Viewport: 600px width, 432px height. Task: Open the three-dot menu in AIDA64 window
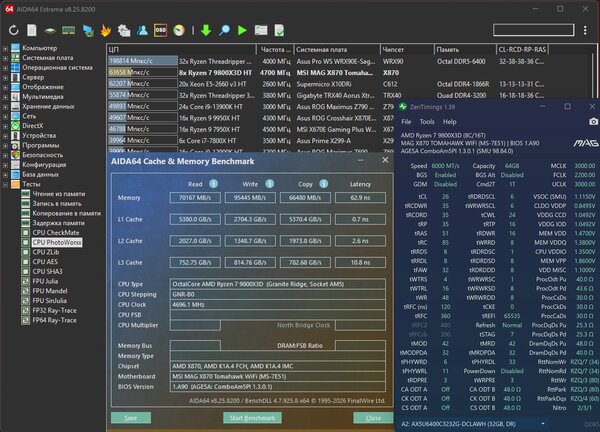(x=585, y=30)
